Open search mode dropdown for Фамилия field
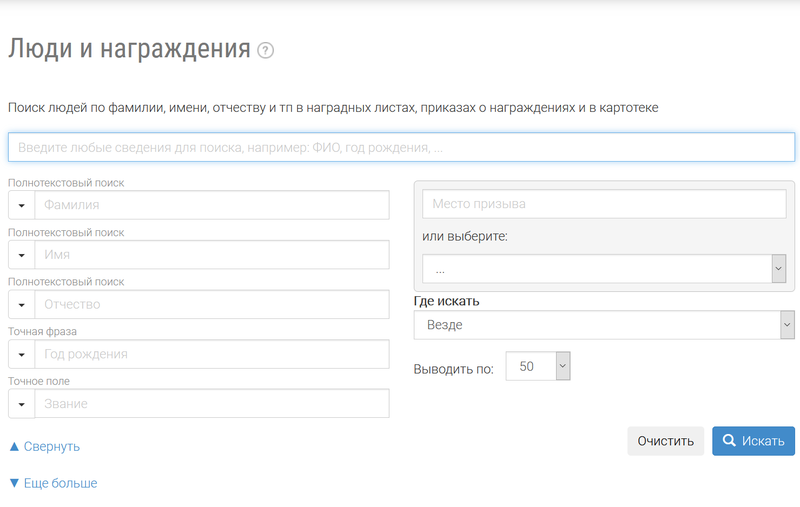Viewport: 800px width, 507px height. coord(21,205)
